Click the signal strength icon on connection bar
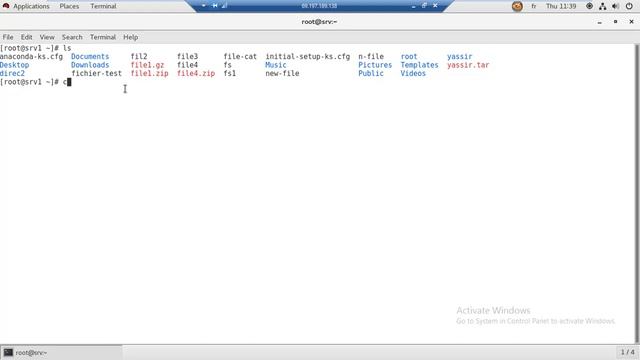Viewport: 640px width, 360px height. click(224, 6)
